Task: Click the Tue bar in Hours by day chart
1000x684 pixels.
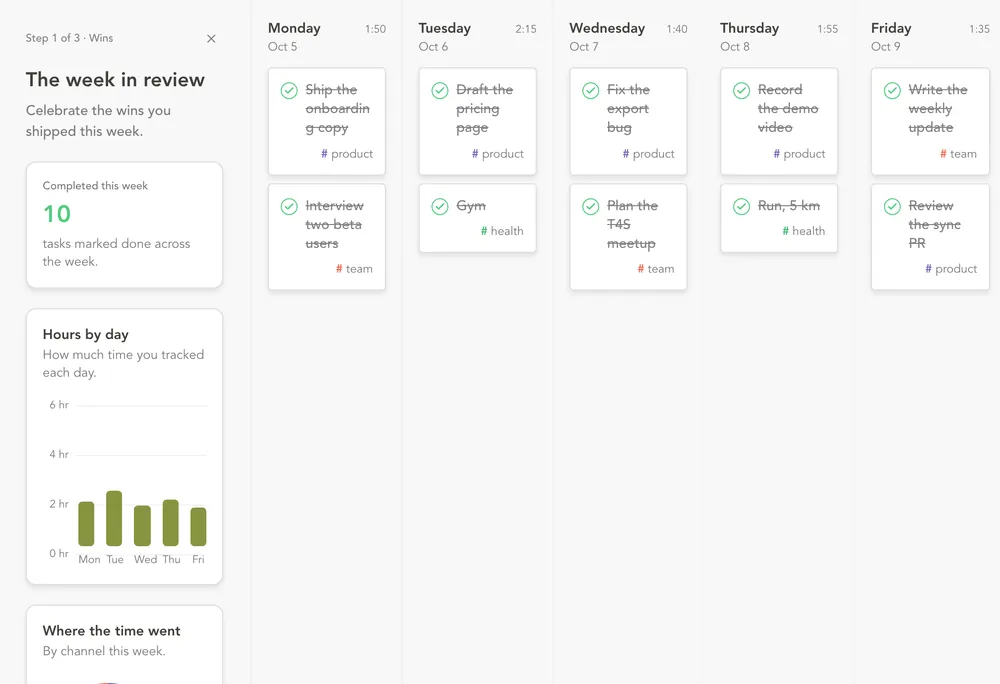Action: pos(114,518)
